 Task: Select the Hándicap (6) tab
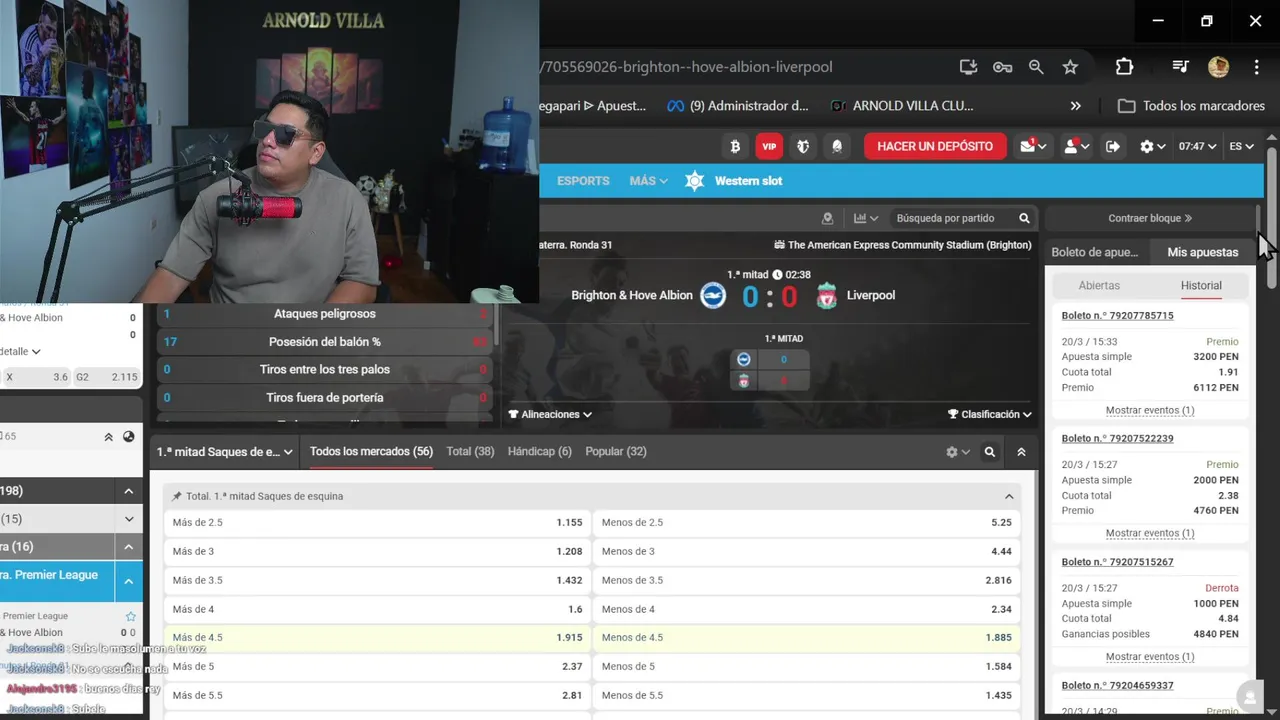coord(539,452)
